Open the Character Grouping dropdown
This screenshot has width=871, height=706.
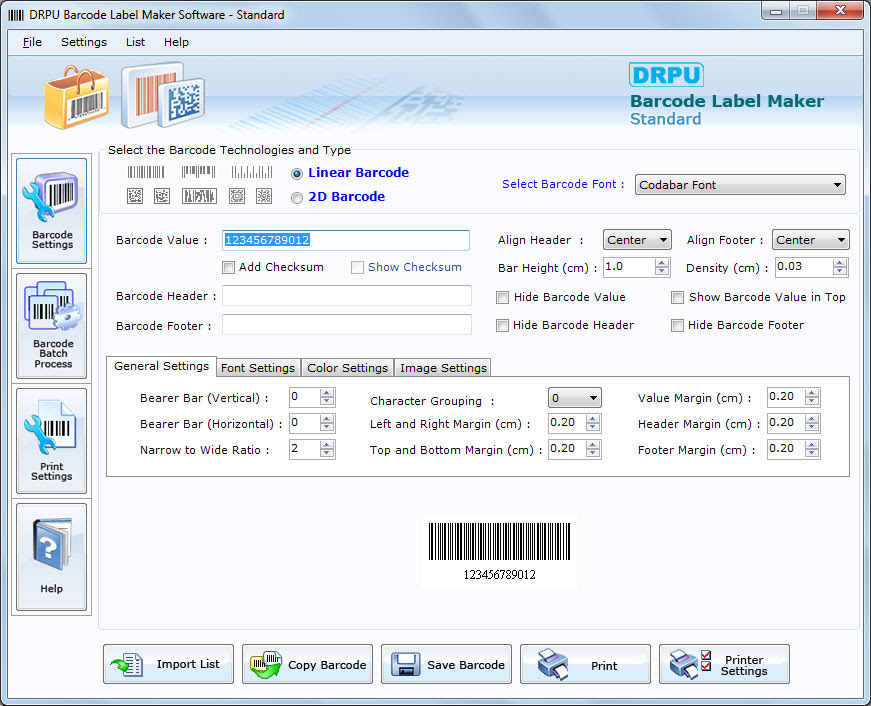point(574,398)
